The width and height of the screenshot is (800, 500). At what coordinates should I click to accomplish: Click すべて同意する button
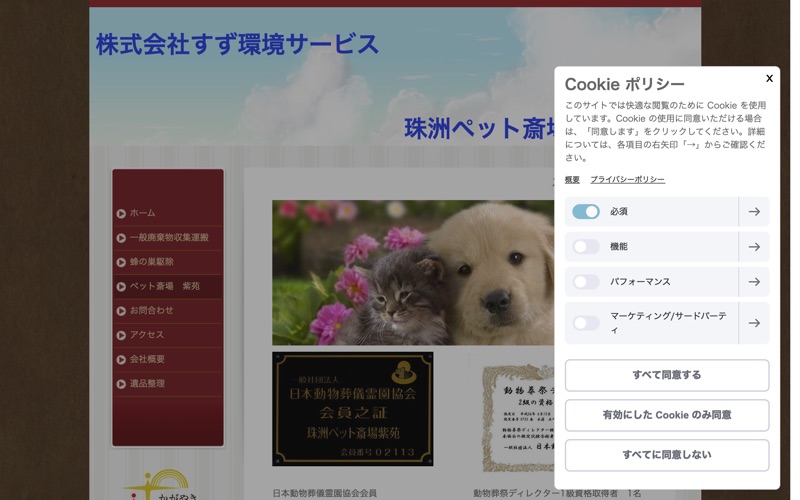point(667,375)
